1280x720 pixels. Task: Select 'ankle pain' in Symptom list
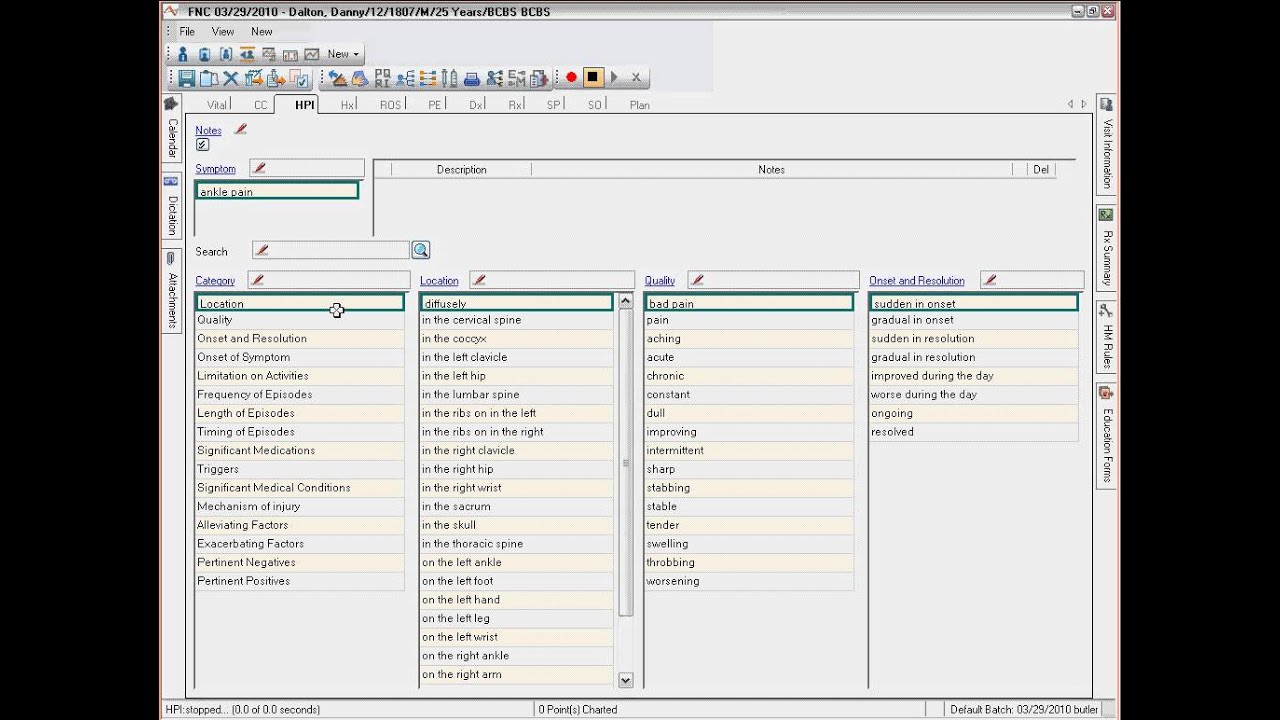point(277,191)
